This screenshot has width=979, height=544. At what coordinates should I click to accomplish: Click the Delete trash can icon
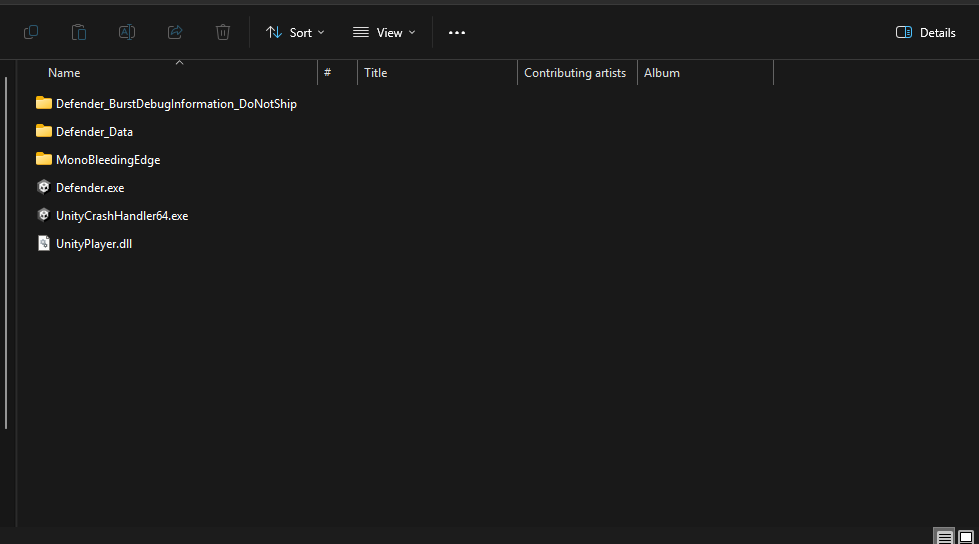click(x=223, y=32)
